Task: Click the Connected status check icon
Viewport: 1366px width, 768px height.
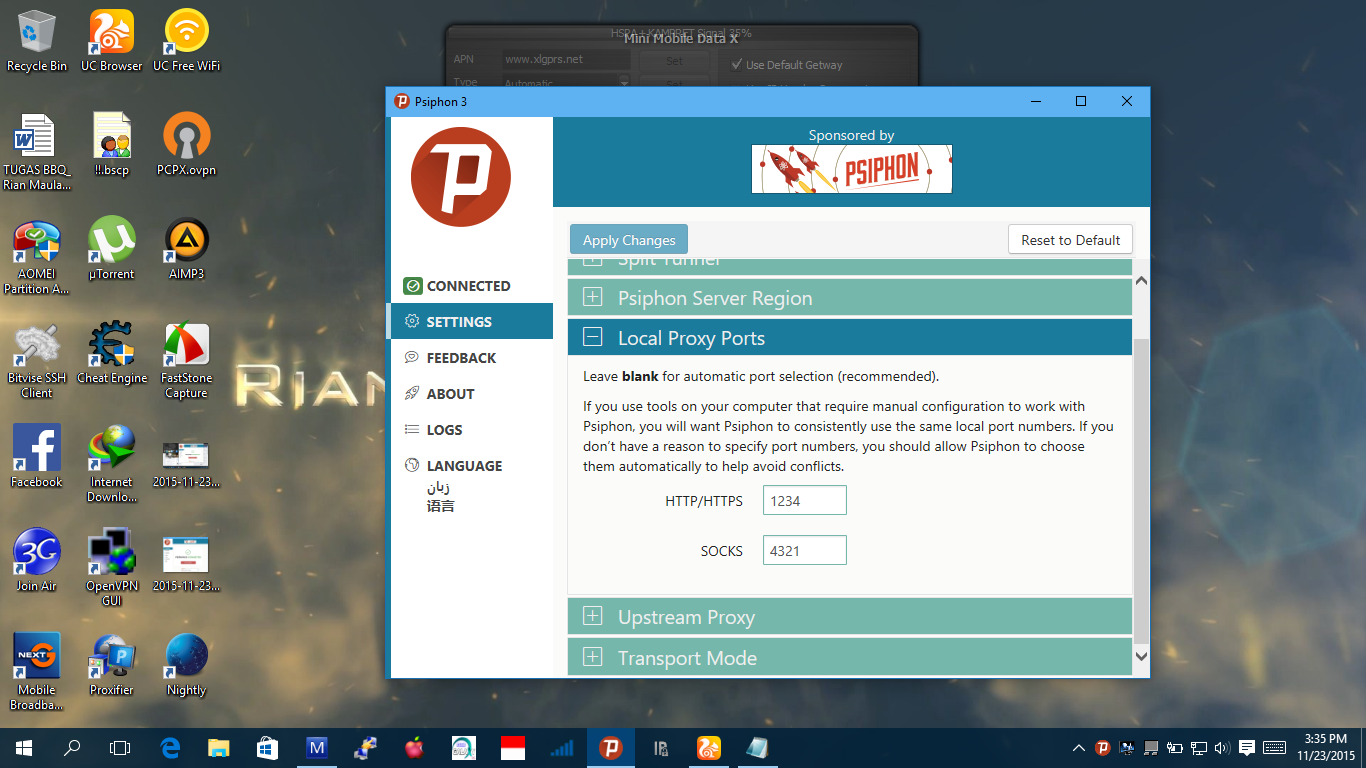Action: (412, 286)
